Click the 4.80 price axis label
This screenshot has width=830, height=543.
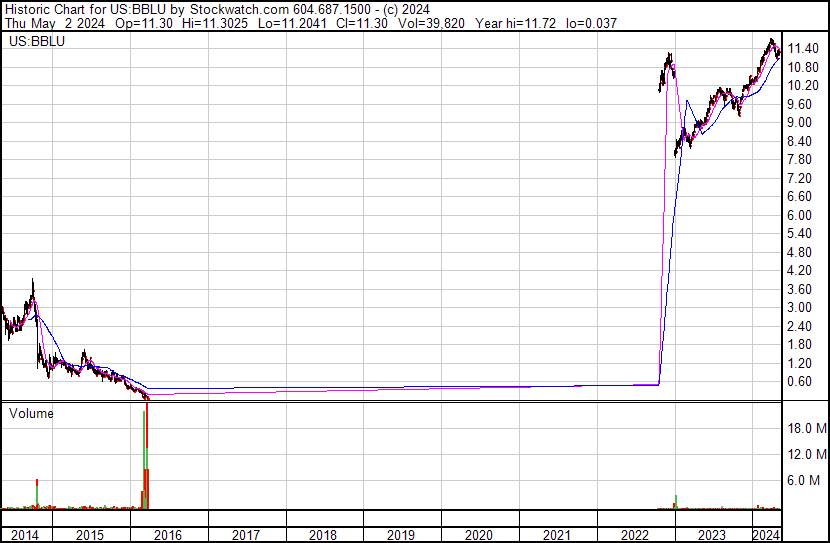pyautogui.click(x=799, y=252)
